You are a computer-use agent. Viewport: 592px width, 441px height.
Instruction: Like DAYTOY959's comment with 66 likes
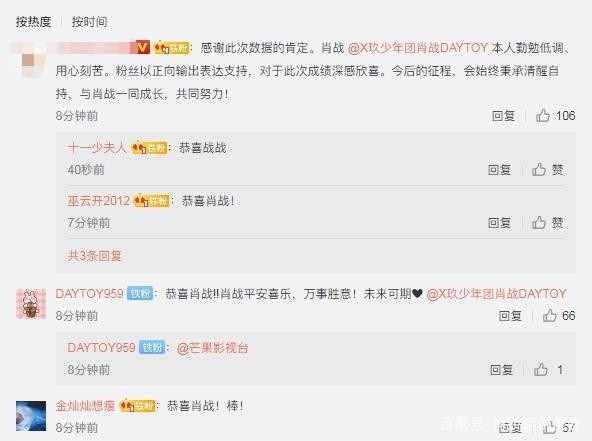click(549, 315)
